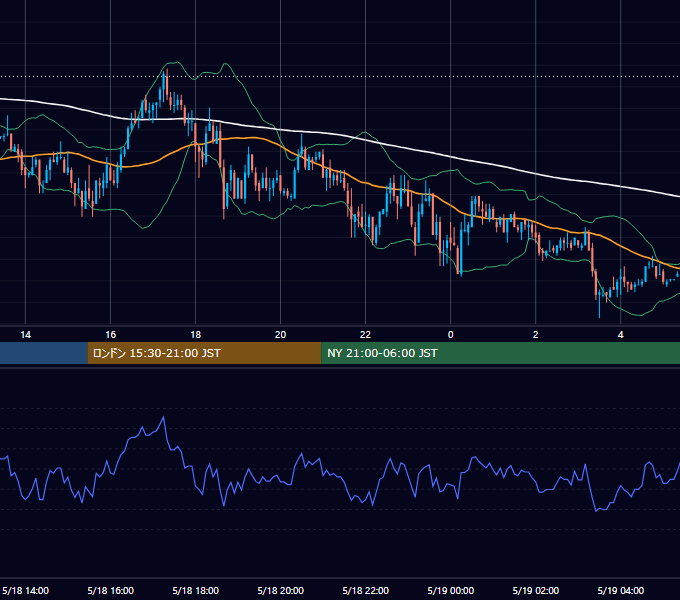Click the "18" hour label on price chart axis
The width and height of the screenshot is (680, 600).
click(x=196, y=335)
